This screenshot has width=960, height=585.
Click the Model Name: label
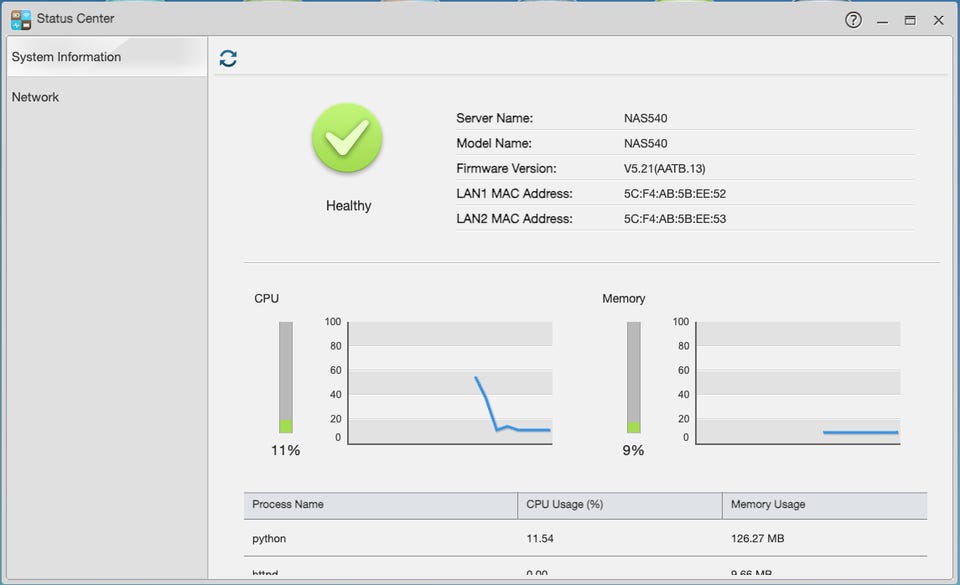click(493, 143)
